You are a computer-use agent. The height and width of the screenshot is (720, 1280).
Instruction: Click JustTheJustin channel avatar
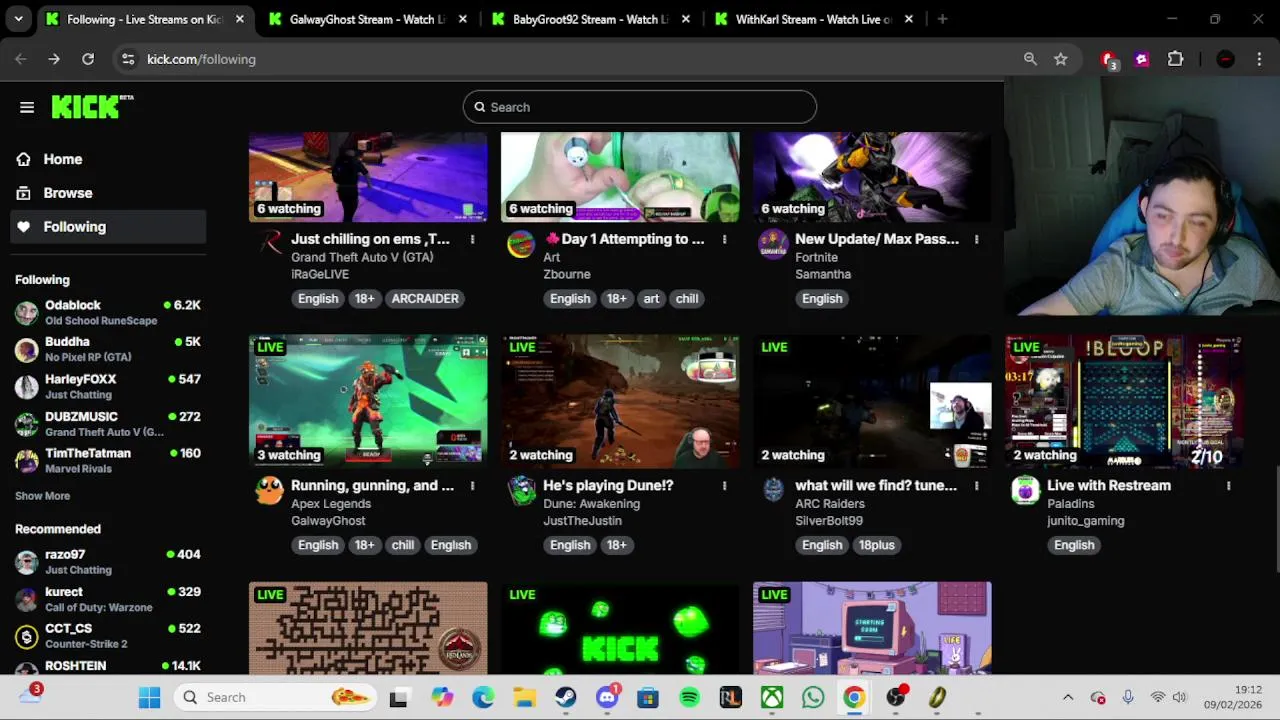pos(521,489)
